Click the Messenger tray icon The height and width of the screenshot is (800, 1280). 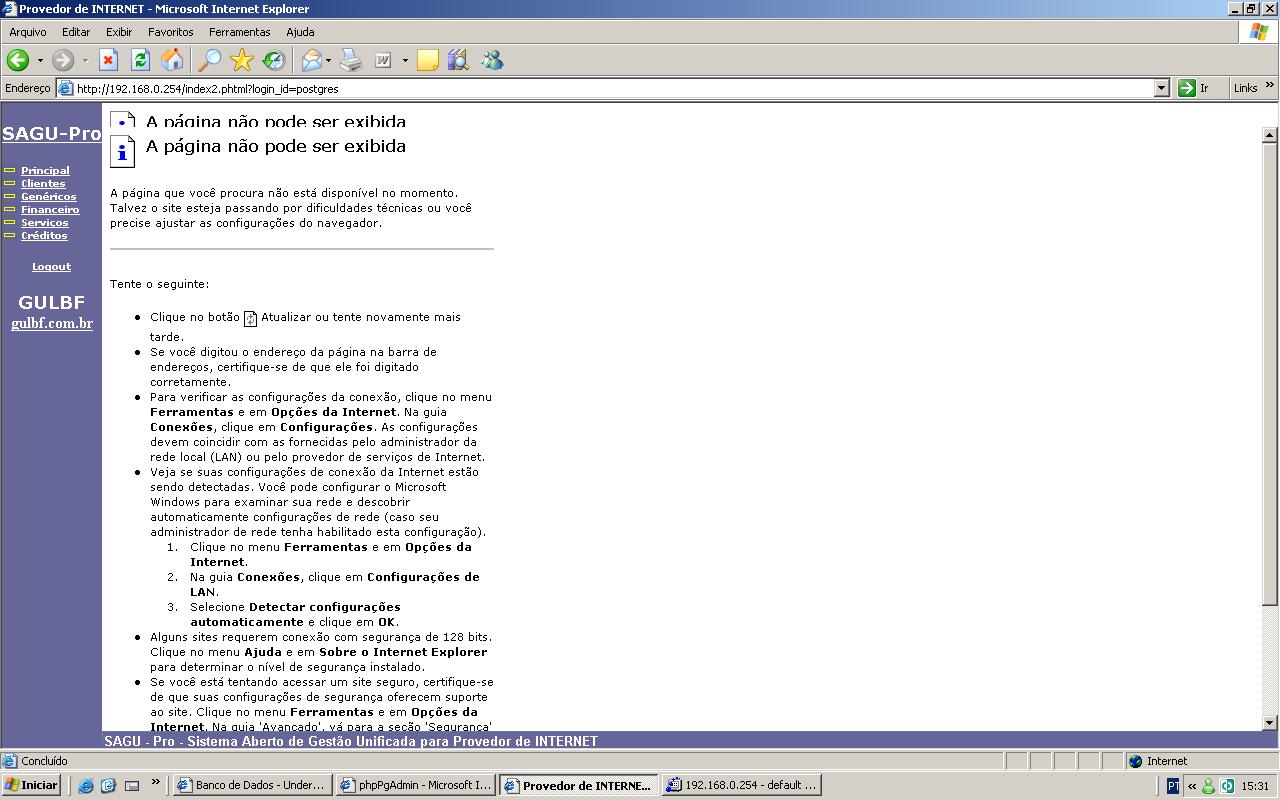pos(1208,786)
